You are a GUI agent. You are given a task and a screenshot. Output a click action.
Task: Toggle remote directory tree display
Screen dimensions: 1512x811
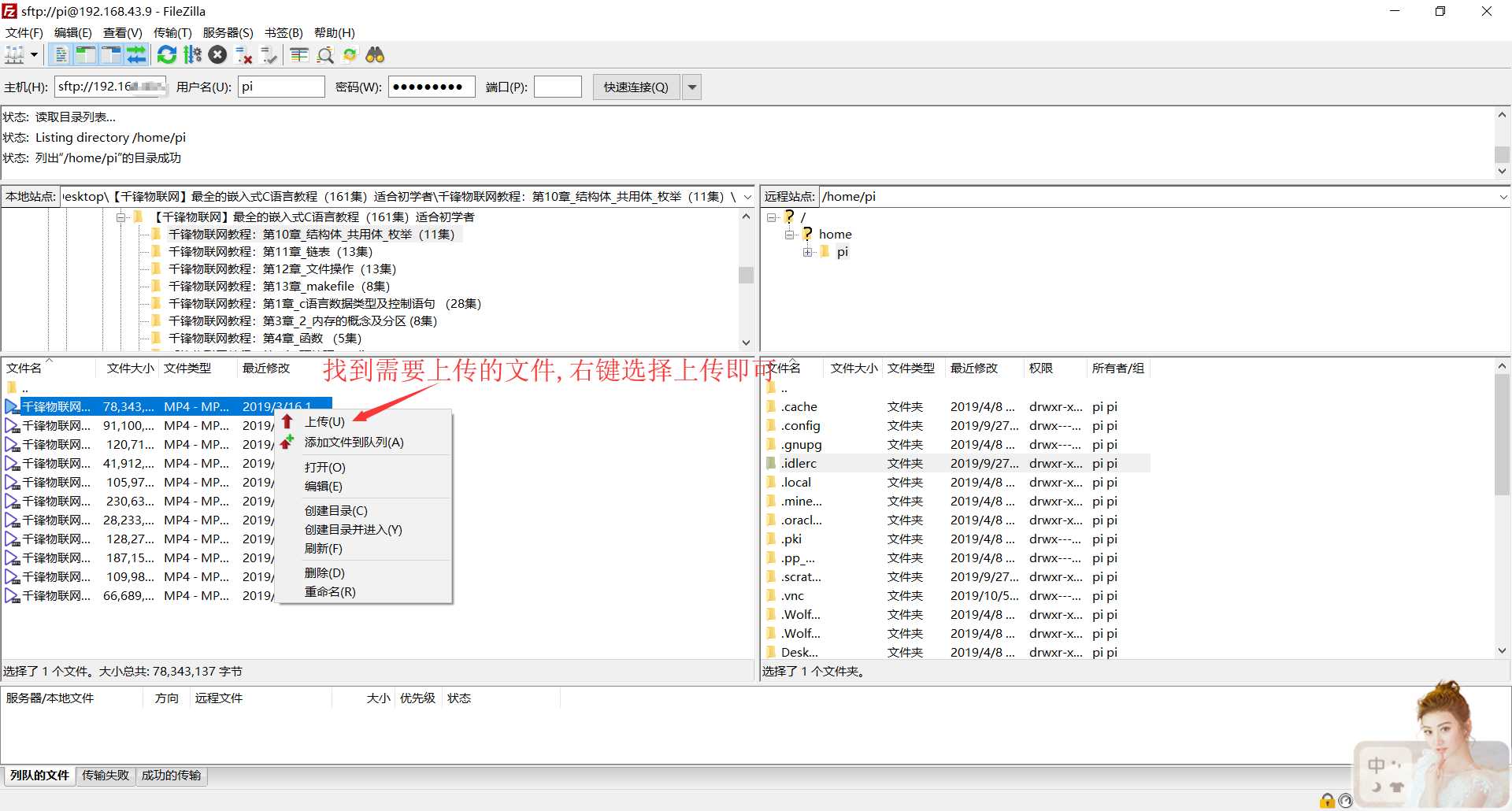point(111,55)
